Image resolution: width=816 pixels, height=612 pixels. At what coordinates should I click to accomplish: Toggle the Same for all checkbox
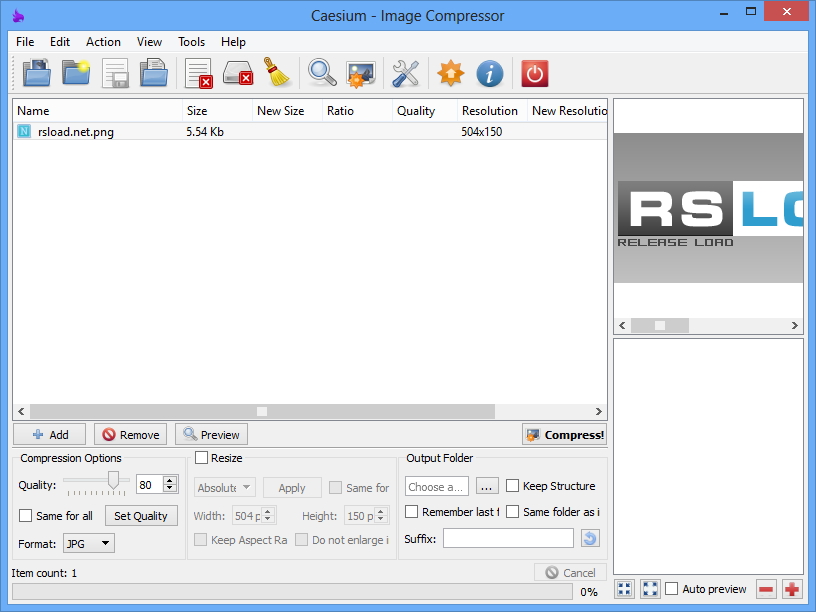pos(26,516)
